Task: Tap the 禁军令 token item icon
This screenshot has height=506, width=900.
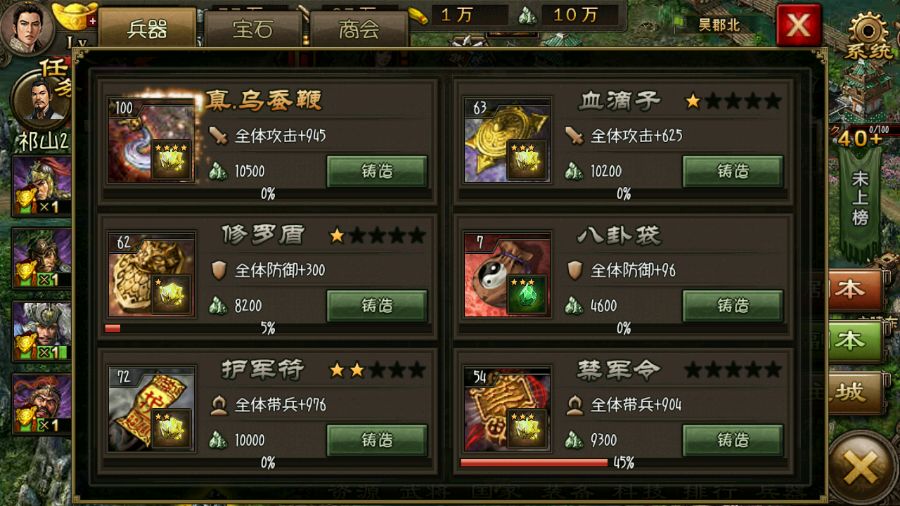Action: [x=507, y=409]
